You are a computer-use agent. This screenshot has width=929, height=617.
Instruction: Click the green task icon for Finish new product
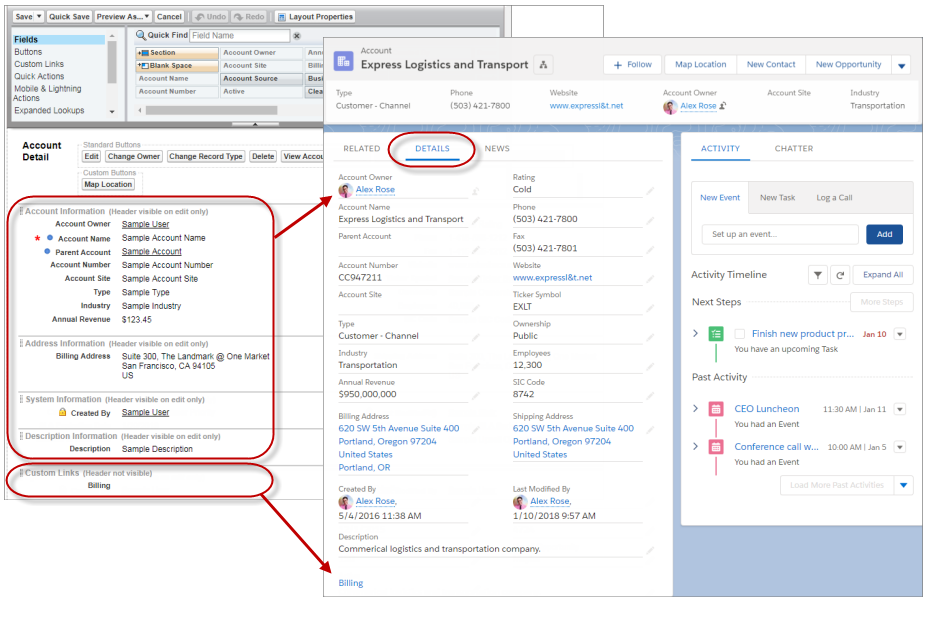(x=716, y=334)
